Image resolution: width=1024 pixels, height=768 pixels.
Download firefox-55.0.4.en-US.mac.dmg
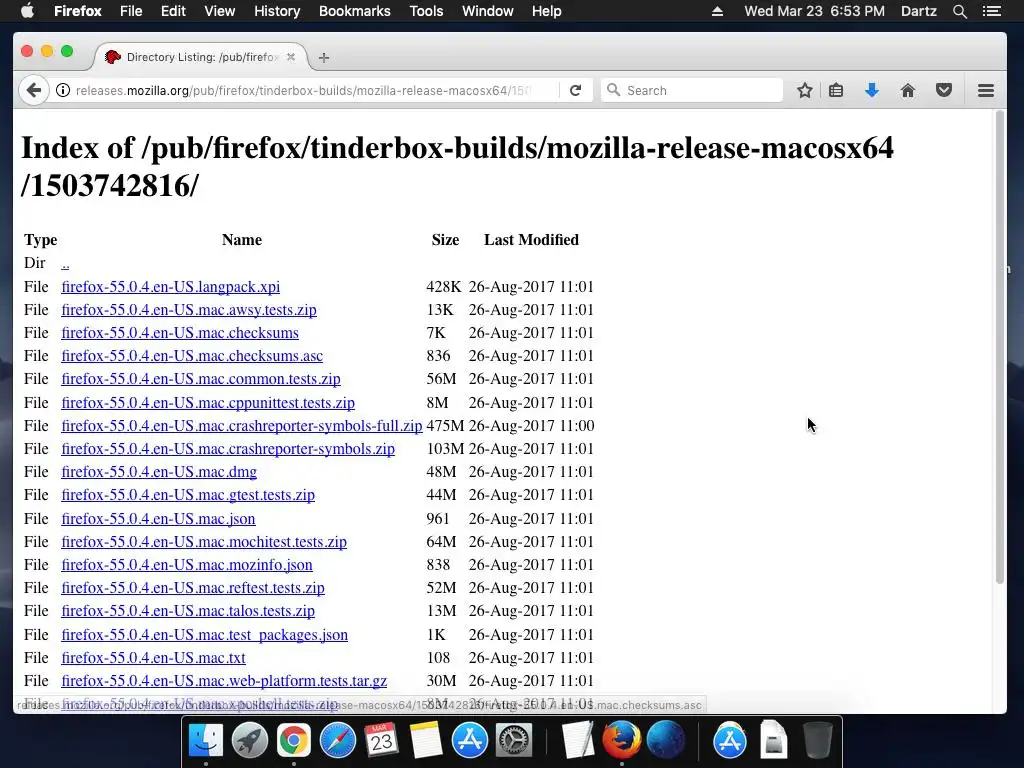click(x=159, y=472)
